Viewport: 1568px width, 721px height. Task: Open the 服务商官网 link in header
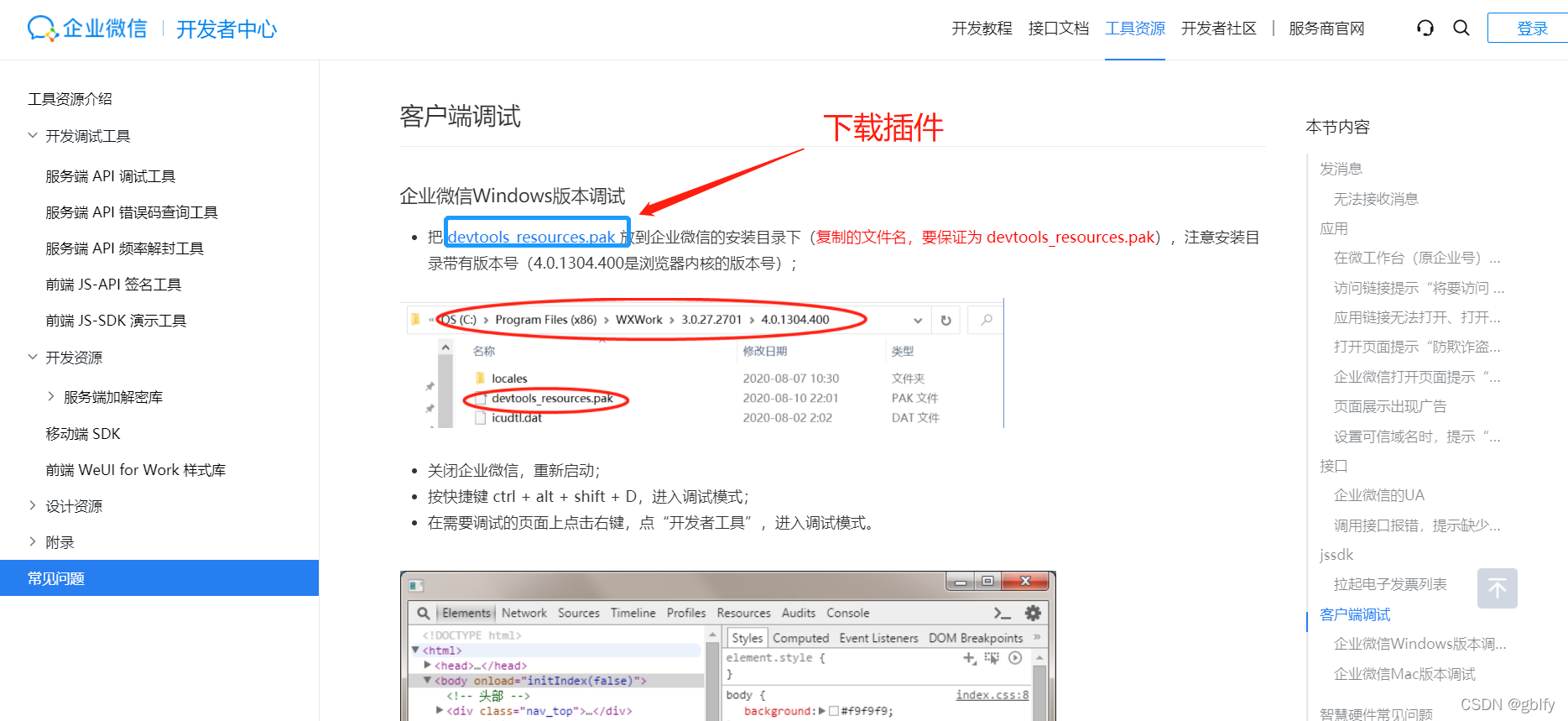pyautogui.click(x=1326, y=29)
